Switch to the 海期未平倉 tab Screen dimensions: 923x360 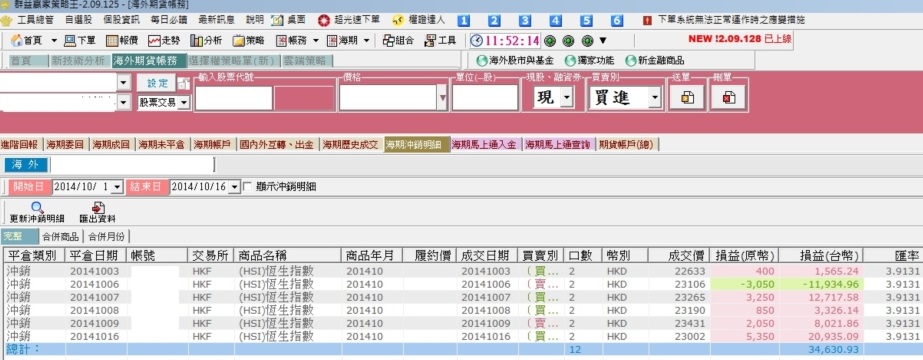[161, 144]
